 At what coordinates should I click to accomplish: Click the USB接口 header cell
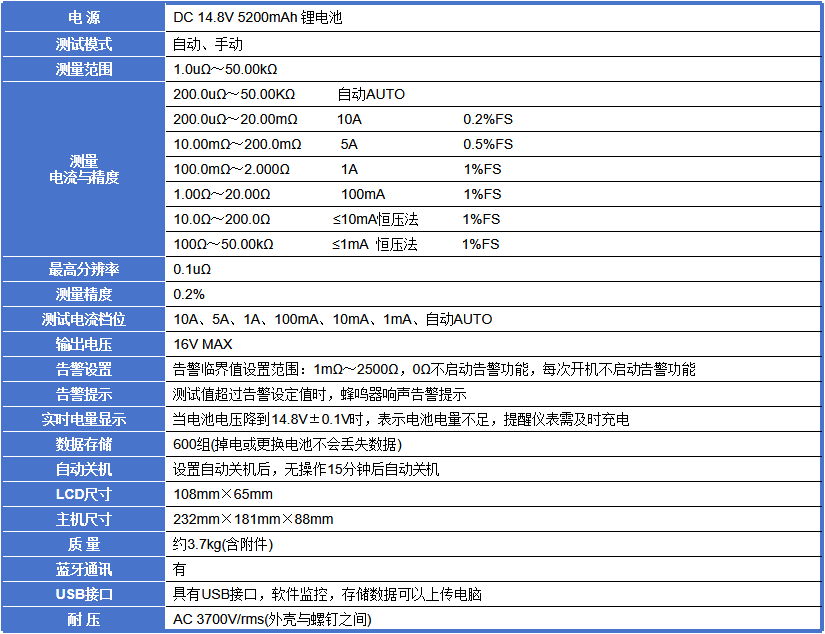point(84,594)
